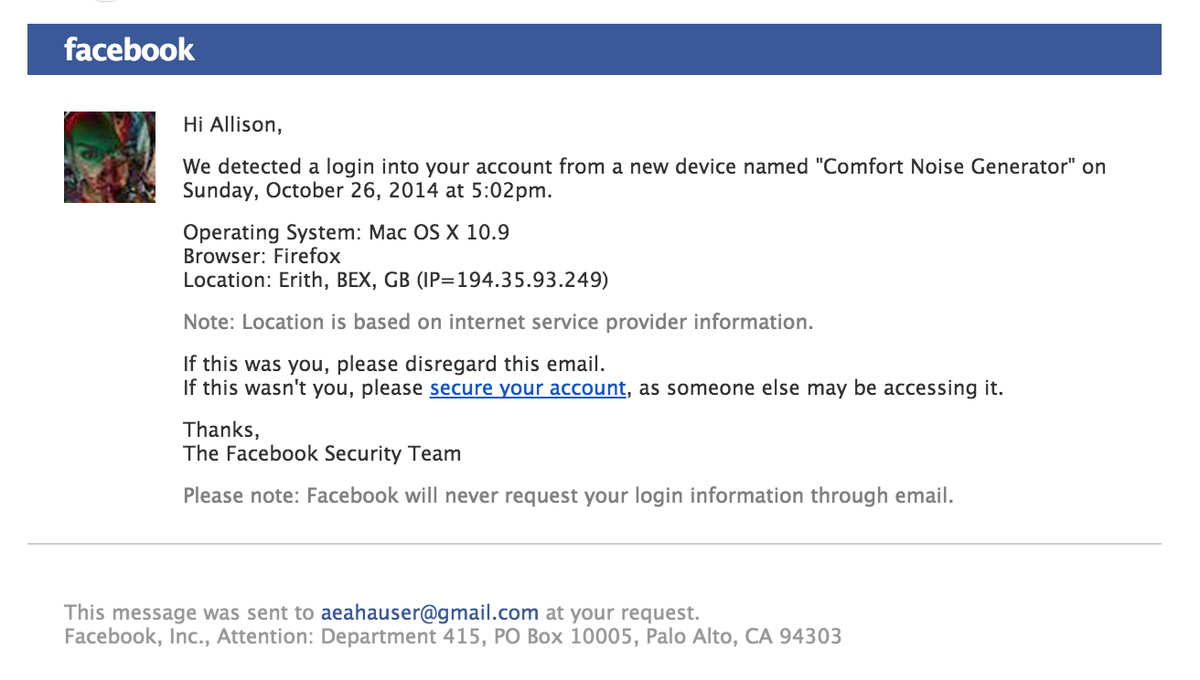
Task: Click 'If this was you, please disregard' sentence
Action: pos(394,364)
